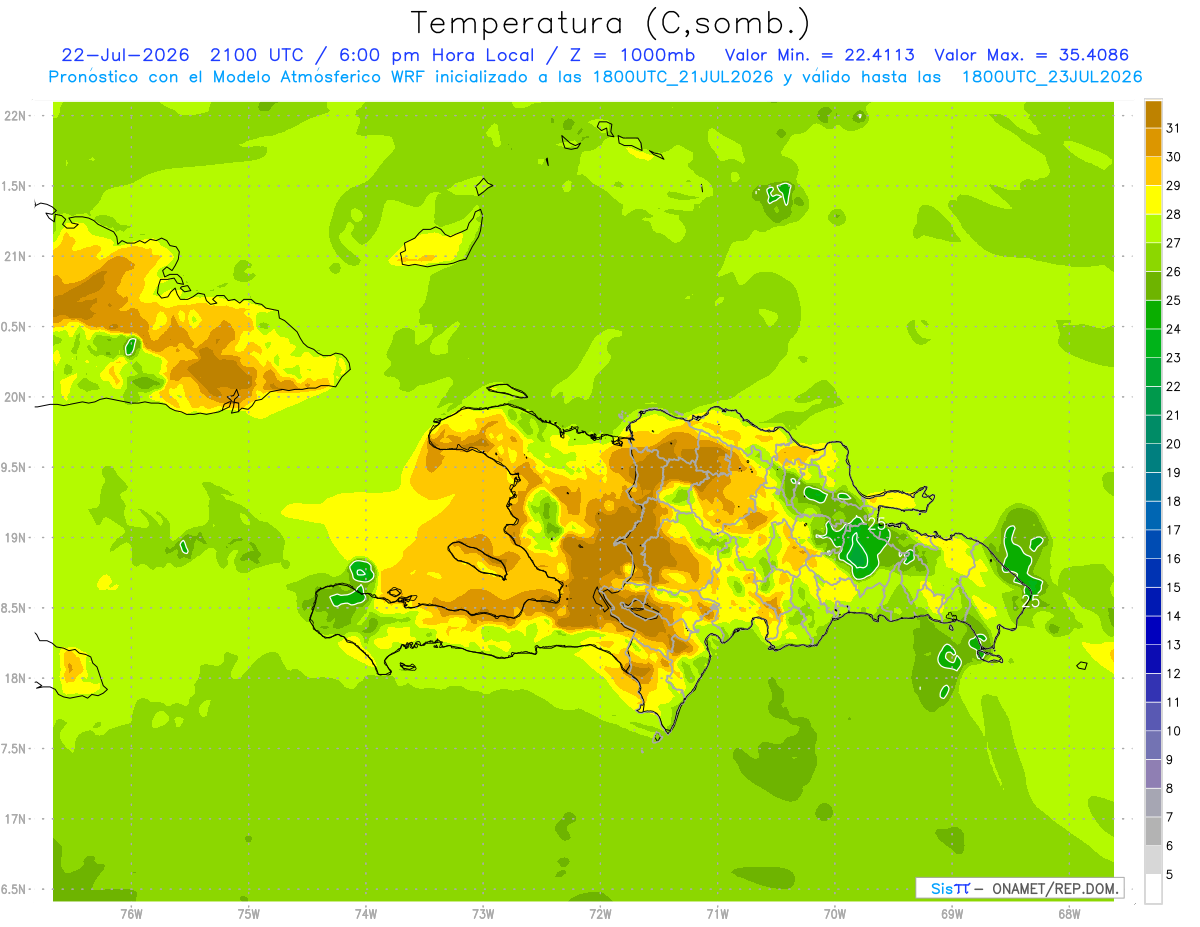Click the '72W' longitude axis label

[600, 914]
